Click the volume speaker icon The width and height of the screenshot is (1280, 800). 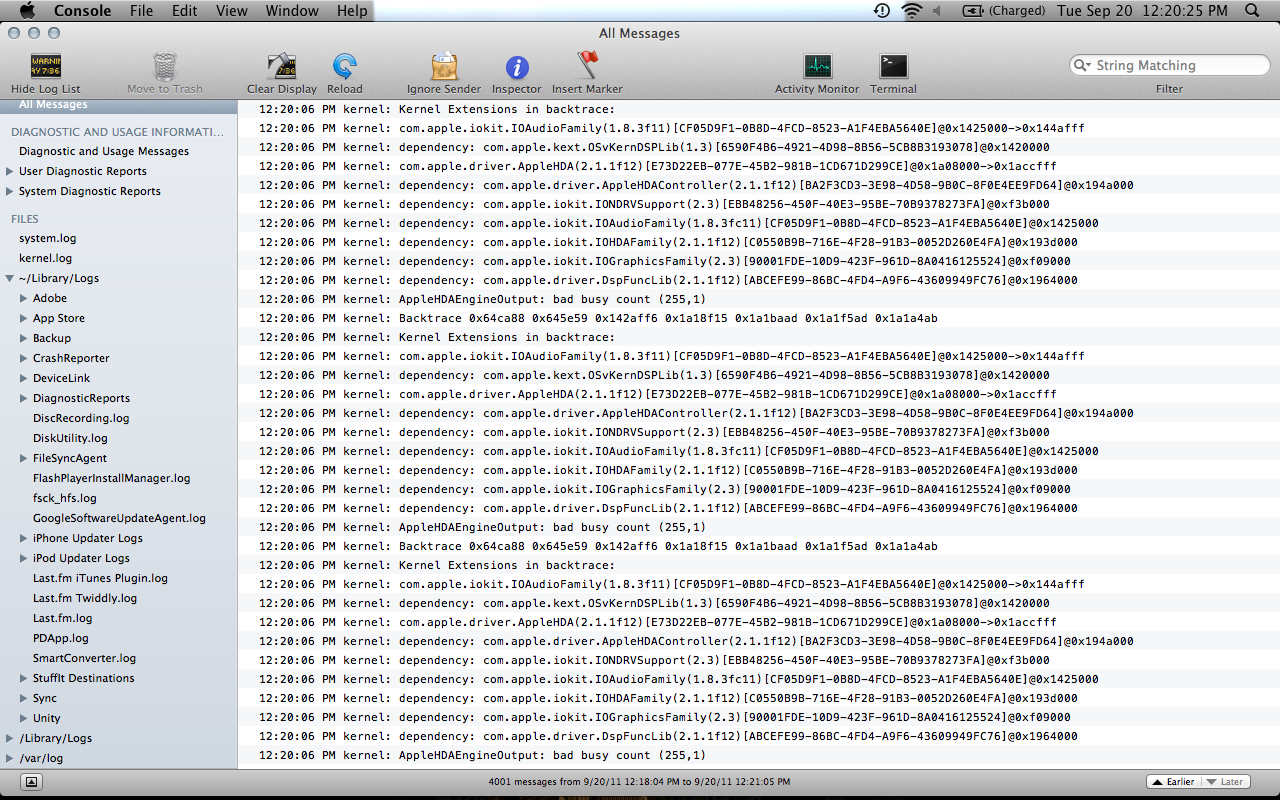[938, 11]
